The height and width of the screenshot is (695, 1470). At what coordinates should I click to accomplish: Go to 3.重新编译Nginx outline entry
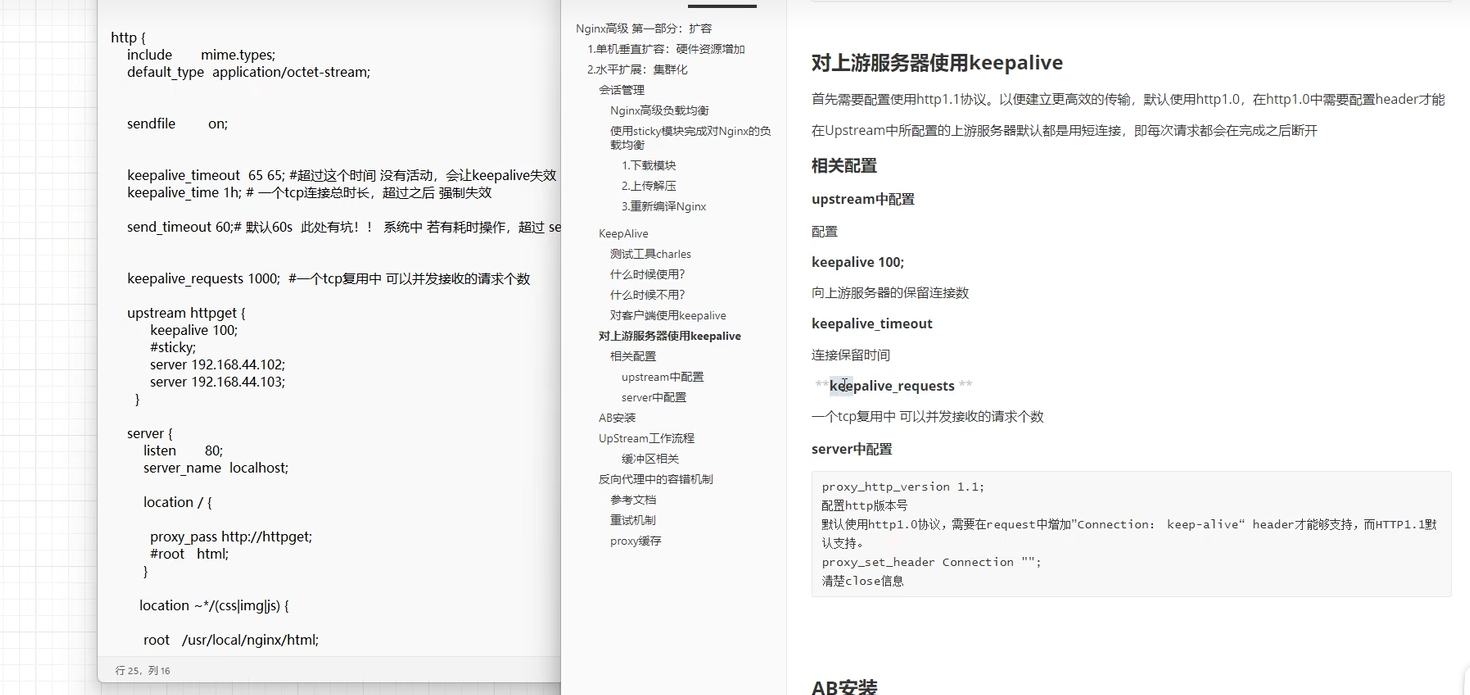(664, 207)
